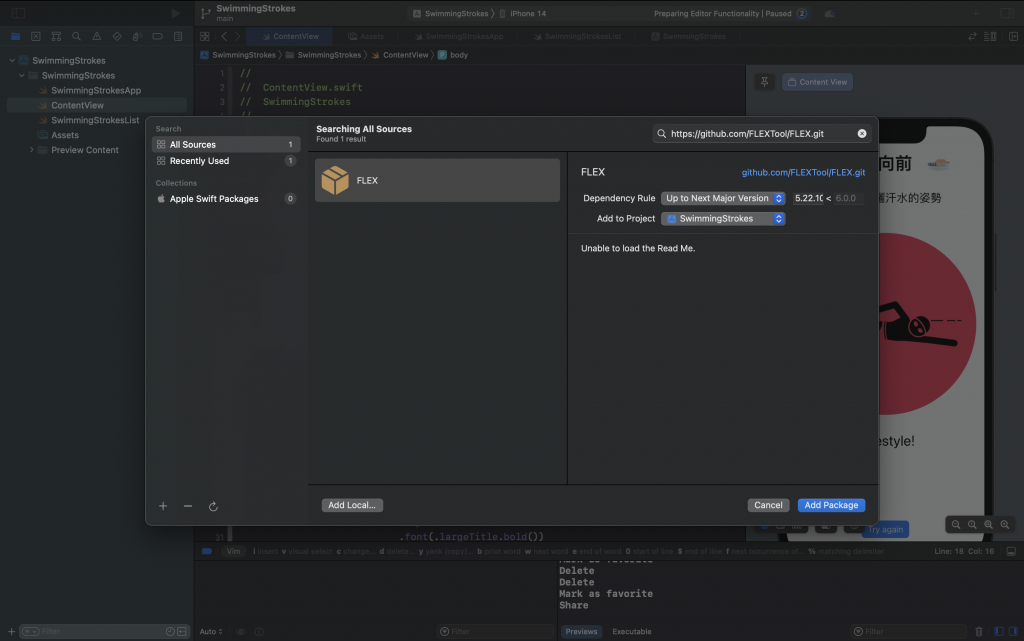This screenshot has height=641, width=1024.
Task: Open the Add to Project dropdown
Action: (x=723, y=219)
